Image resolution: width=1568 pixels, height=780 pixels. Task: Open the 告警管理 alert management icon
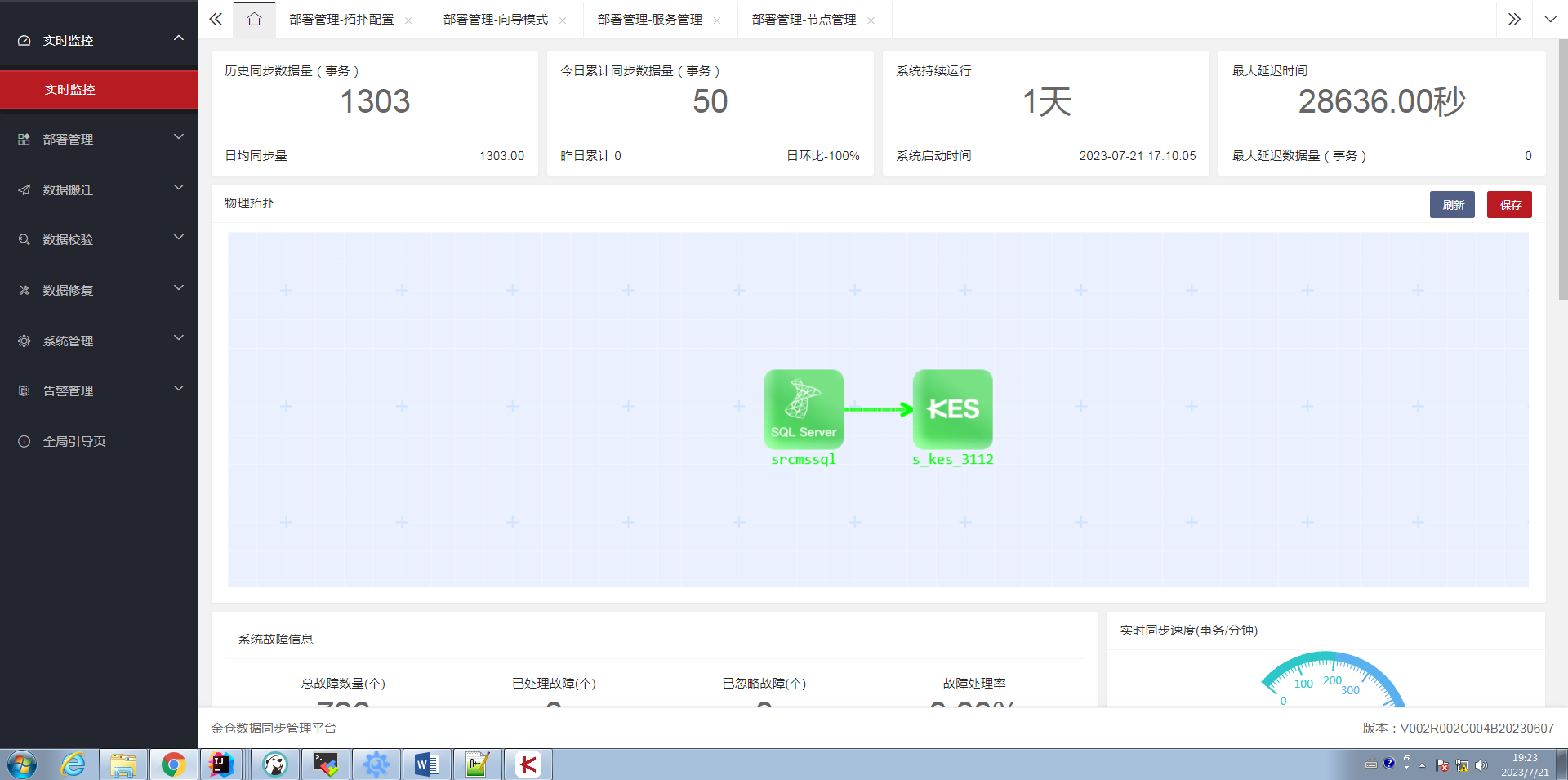(x=24, y=390)
